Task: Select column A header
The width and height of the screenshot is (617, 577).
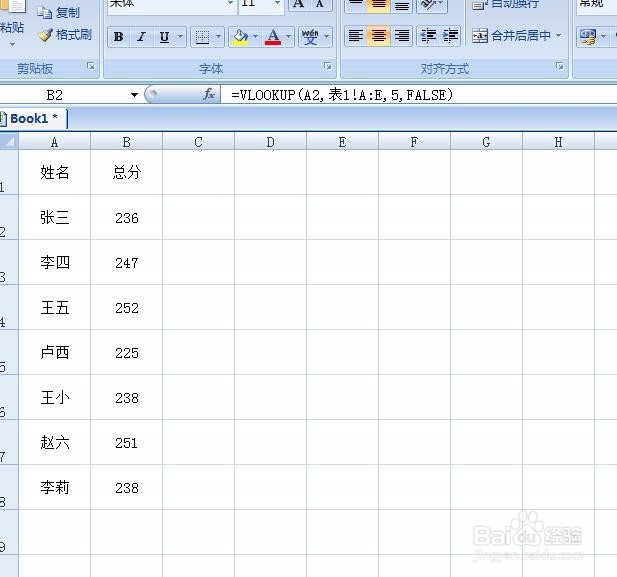Action: (x=54, y=142)
